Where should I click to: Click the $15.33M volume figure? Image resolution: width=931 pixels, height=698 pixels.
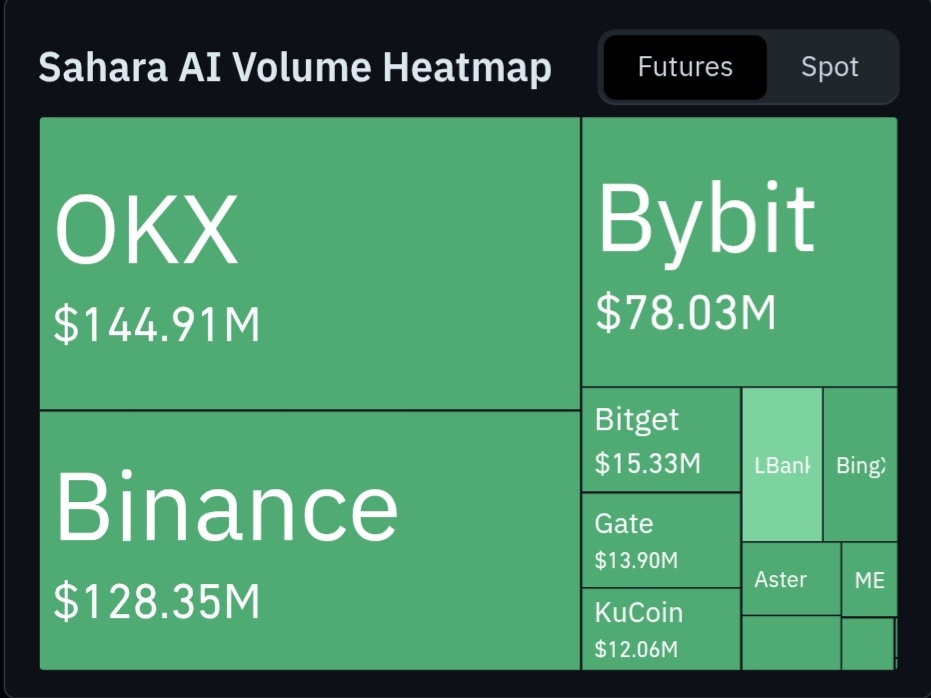point(648,463)
